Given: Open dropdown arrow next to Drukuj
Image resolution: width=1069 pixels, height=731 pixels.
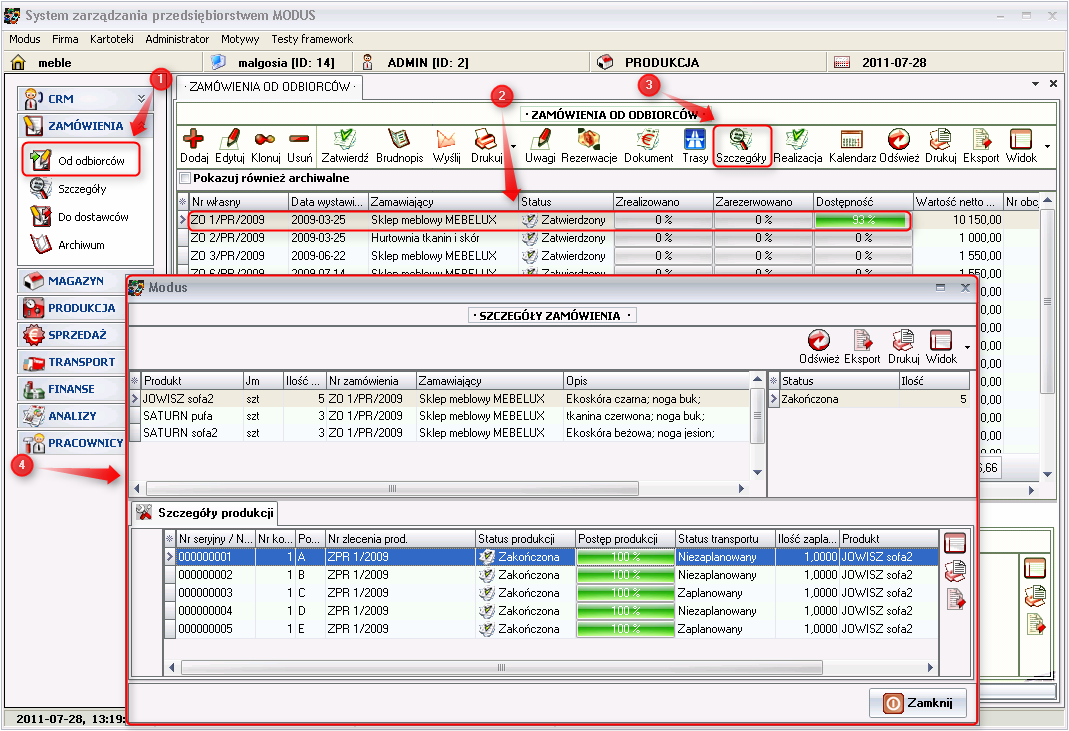Looking at the screenshot, I should [513, 146].
